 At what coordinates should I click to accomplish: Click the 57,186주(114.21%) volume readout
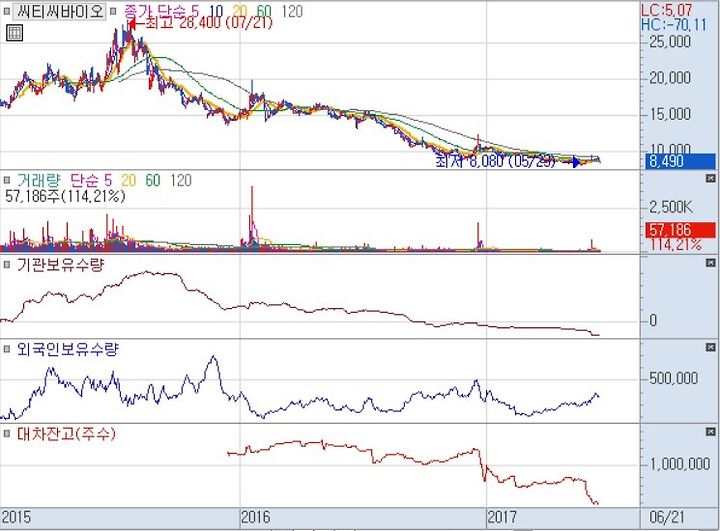point(65,196)
